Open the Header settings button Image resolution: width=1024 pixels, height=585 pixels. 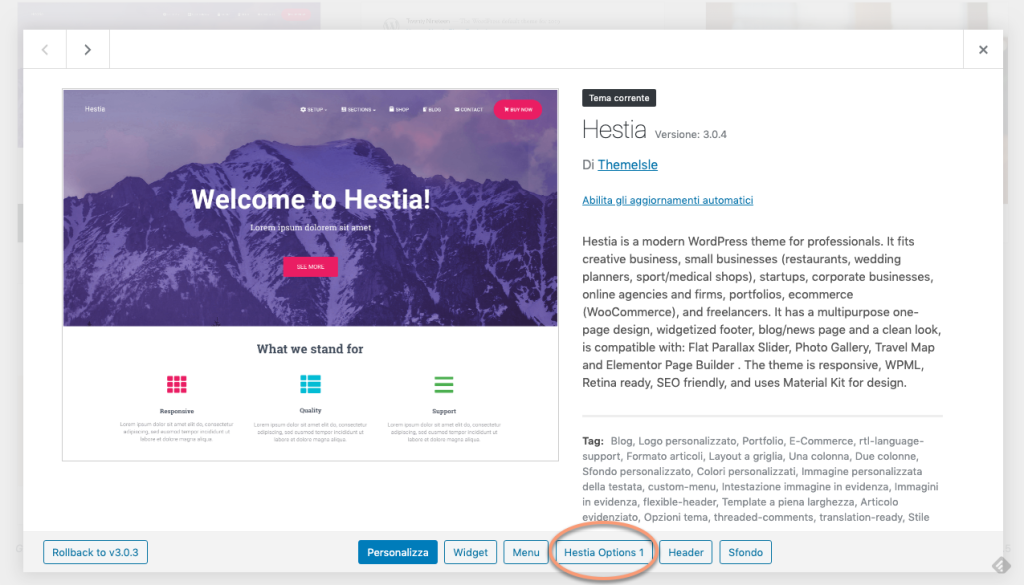pos(686,552)
